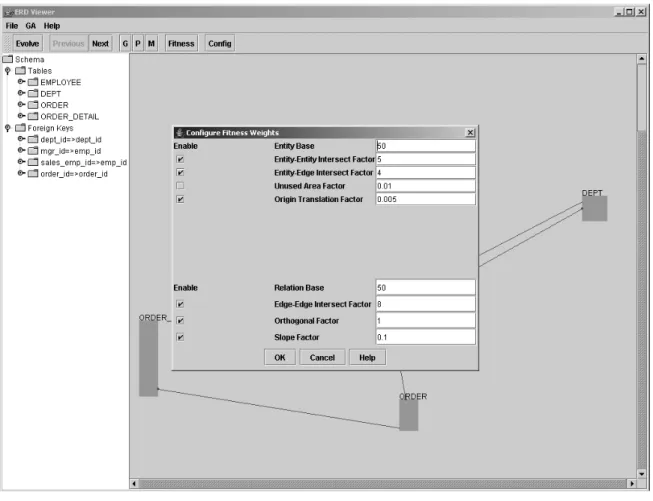Expand the mgr_id=>emp_id tree node
The height and width of the screenshot is (501, 653).
point(21,150)
